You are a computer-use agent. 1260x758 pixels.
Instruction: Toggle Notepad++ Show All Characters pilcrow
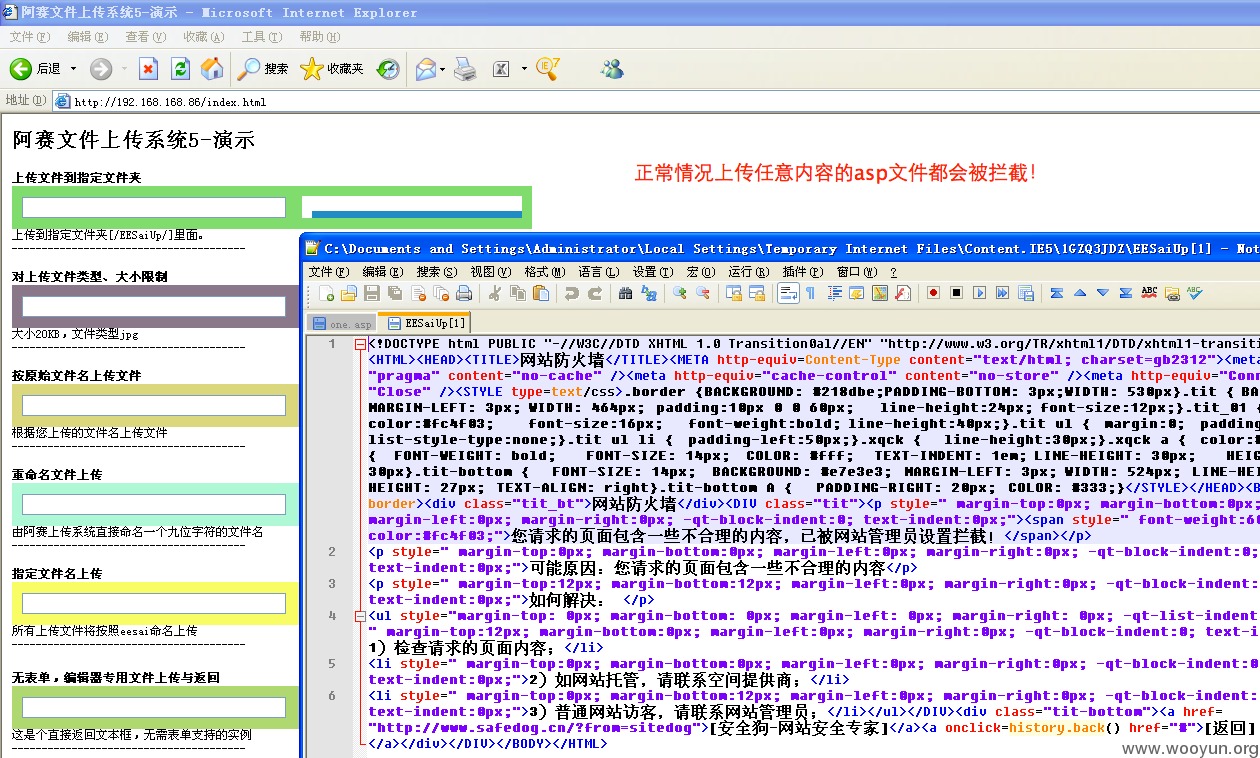pos(811,293)
